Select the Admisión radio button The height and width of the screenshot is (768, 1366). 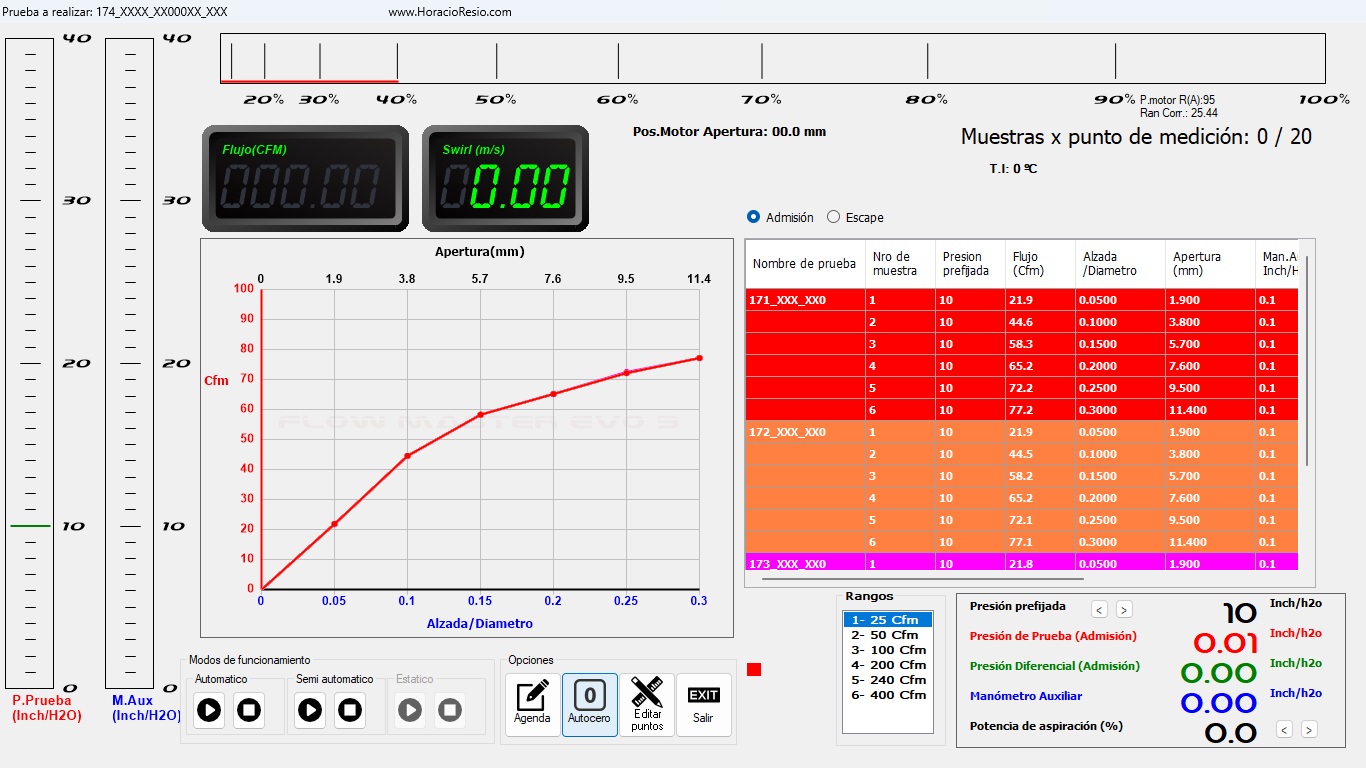(x=754, y=217)
